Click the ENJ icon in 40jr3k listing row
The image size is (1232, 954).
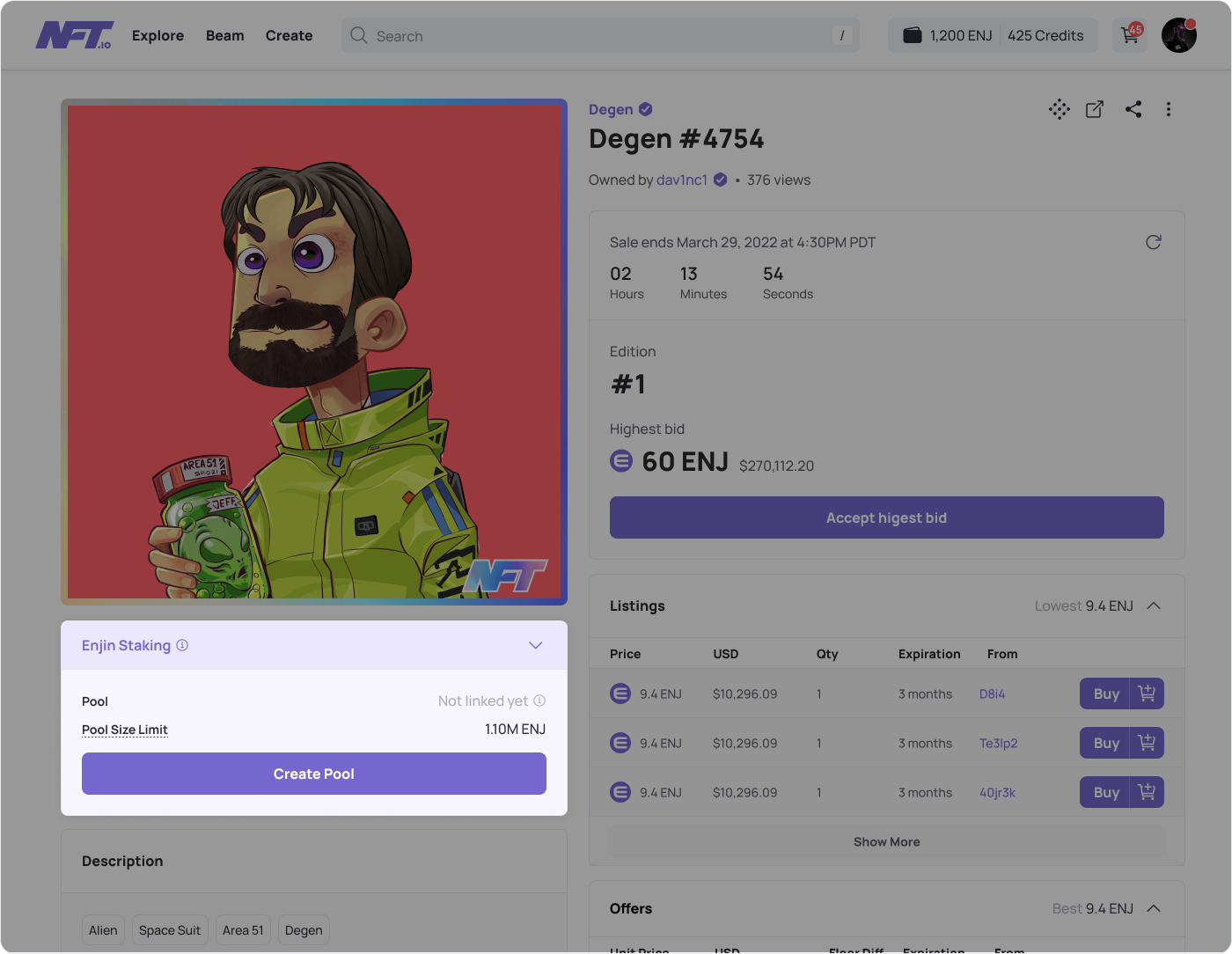620,792
